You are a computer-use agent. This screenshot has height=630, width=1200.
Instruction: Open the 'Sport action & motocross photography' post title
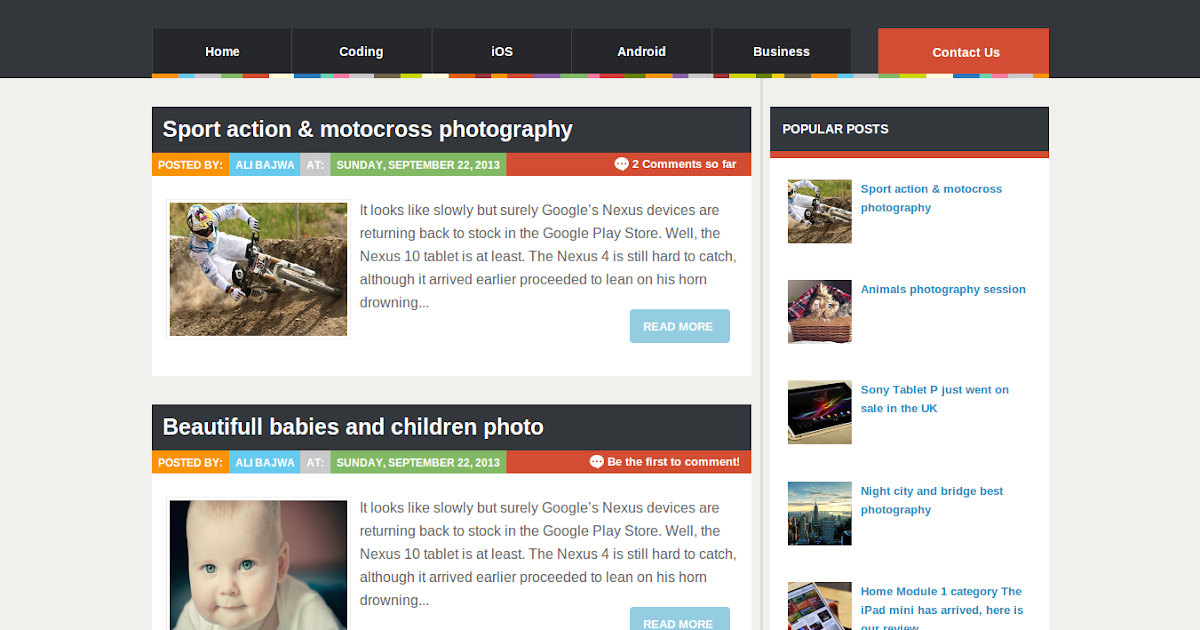367,129
